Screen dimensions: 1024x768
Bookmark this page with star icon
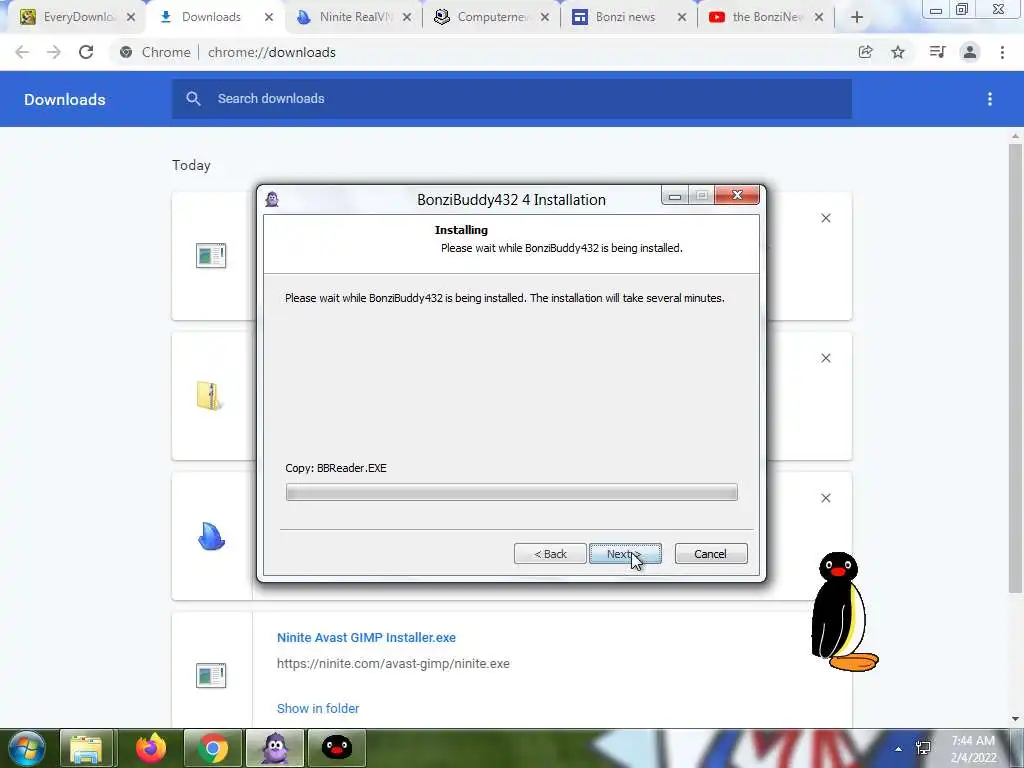point(898,52)
